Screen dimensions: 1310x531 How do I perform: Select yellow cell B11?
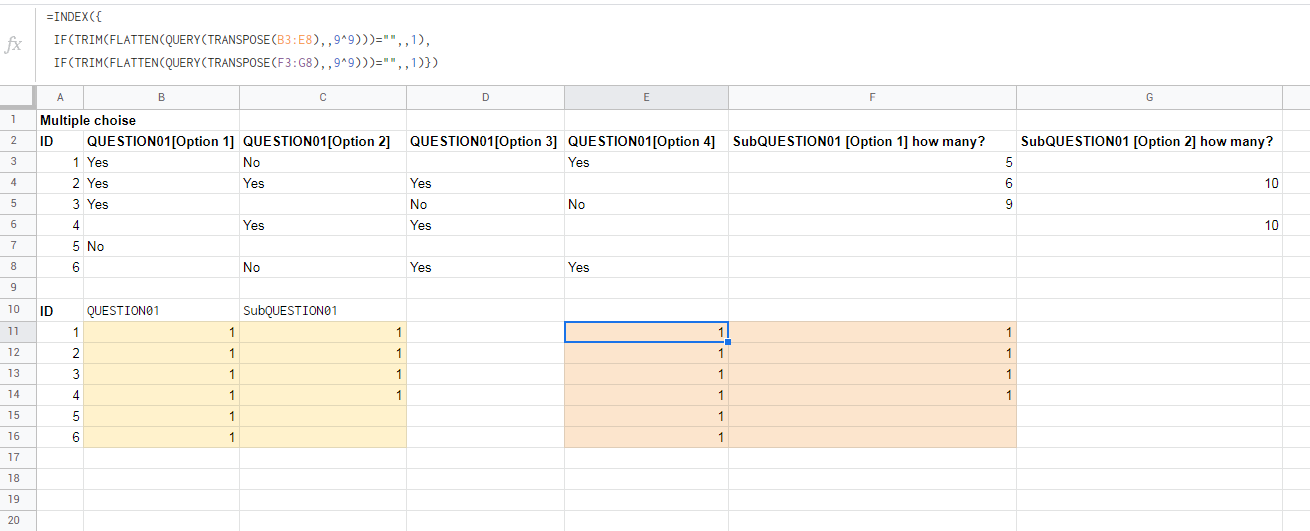point(161,331)
